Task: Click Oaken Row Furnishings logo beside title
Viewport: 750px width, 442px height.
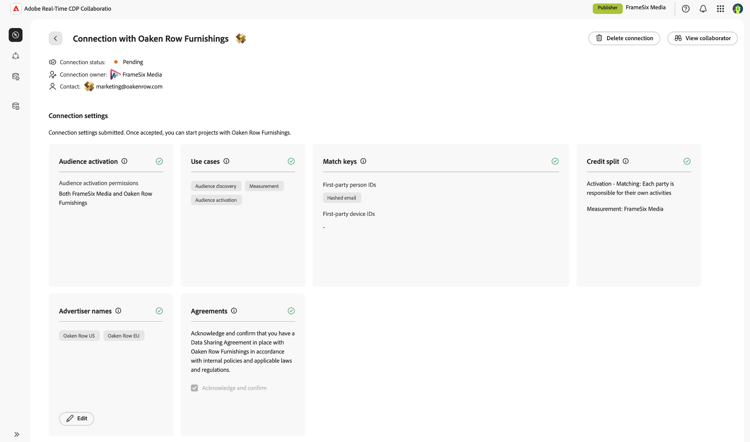Action: pyautogui.click(x=241, y=38)
